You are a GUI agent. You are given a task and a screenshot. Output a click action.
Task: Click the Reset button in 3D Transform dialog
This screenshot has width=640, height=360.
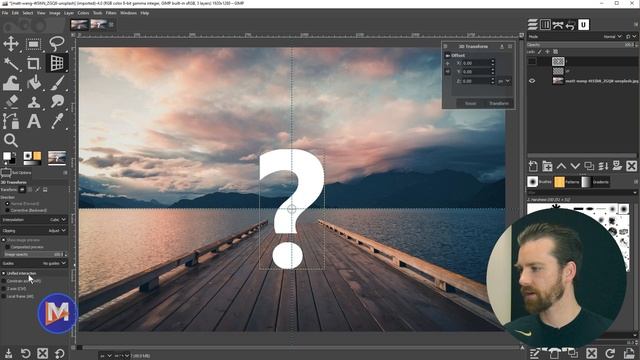click(471, 103)
